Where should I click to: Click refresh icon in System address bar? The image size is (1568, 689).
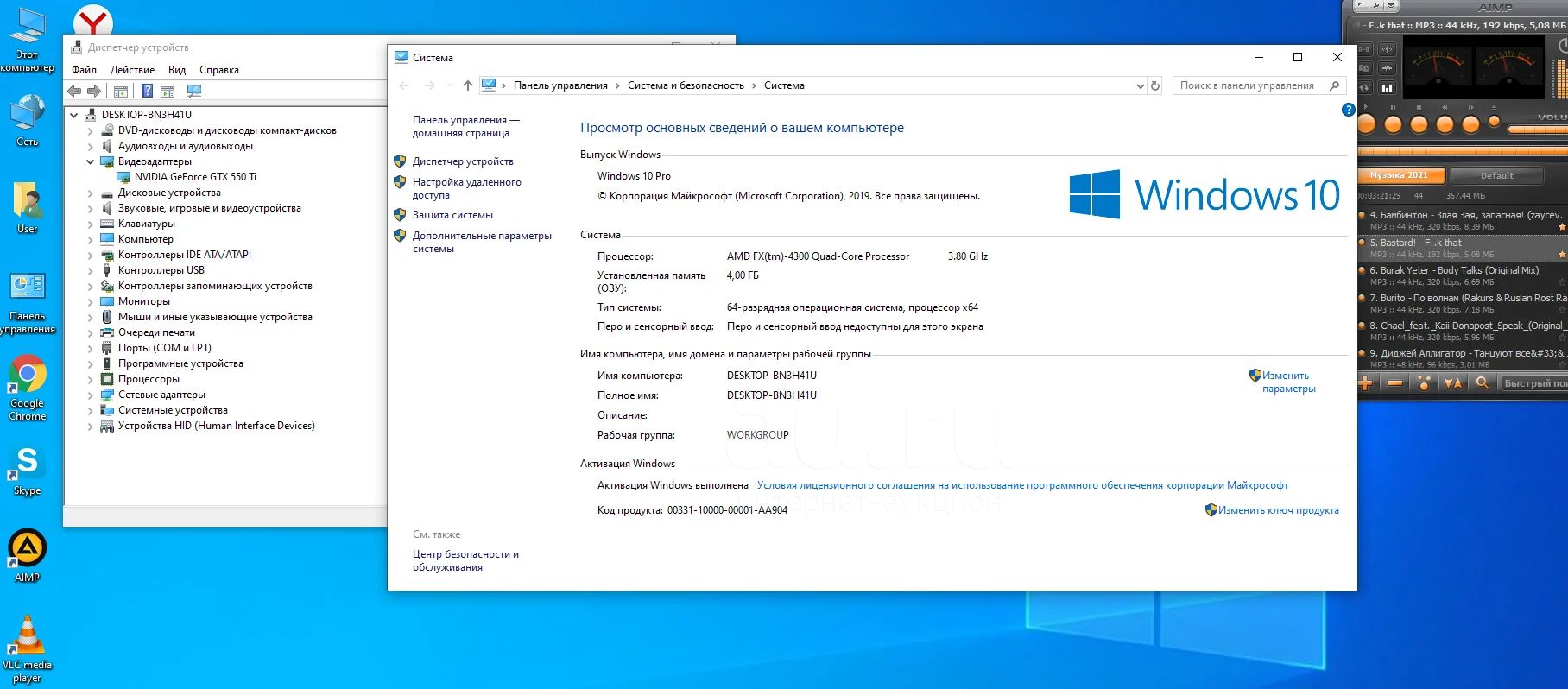pyautogui.click(x=1155, y=85)
